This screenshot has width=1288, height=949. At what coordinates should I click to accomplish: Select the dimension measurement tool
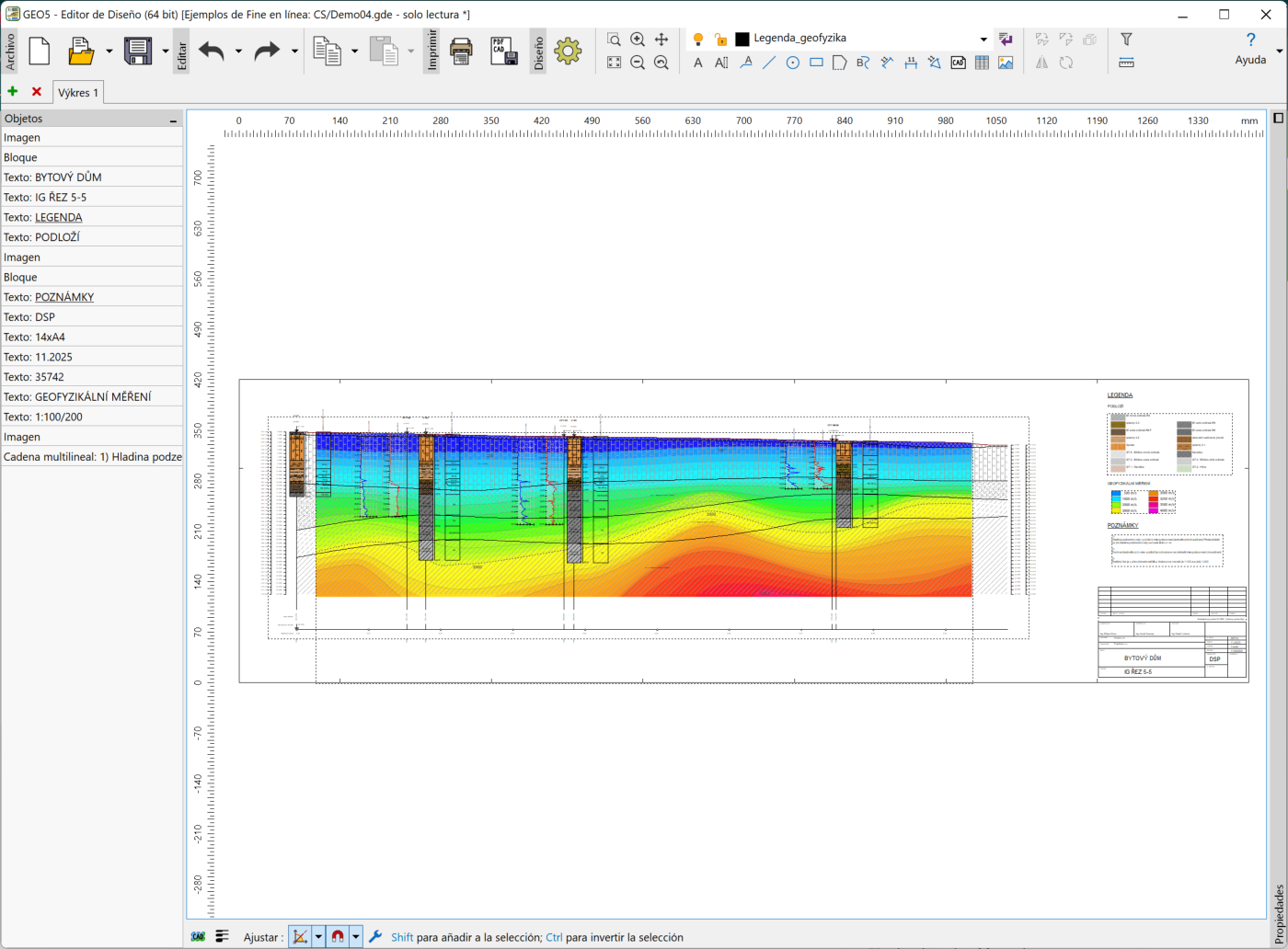[x=911, y=63]
